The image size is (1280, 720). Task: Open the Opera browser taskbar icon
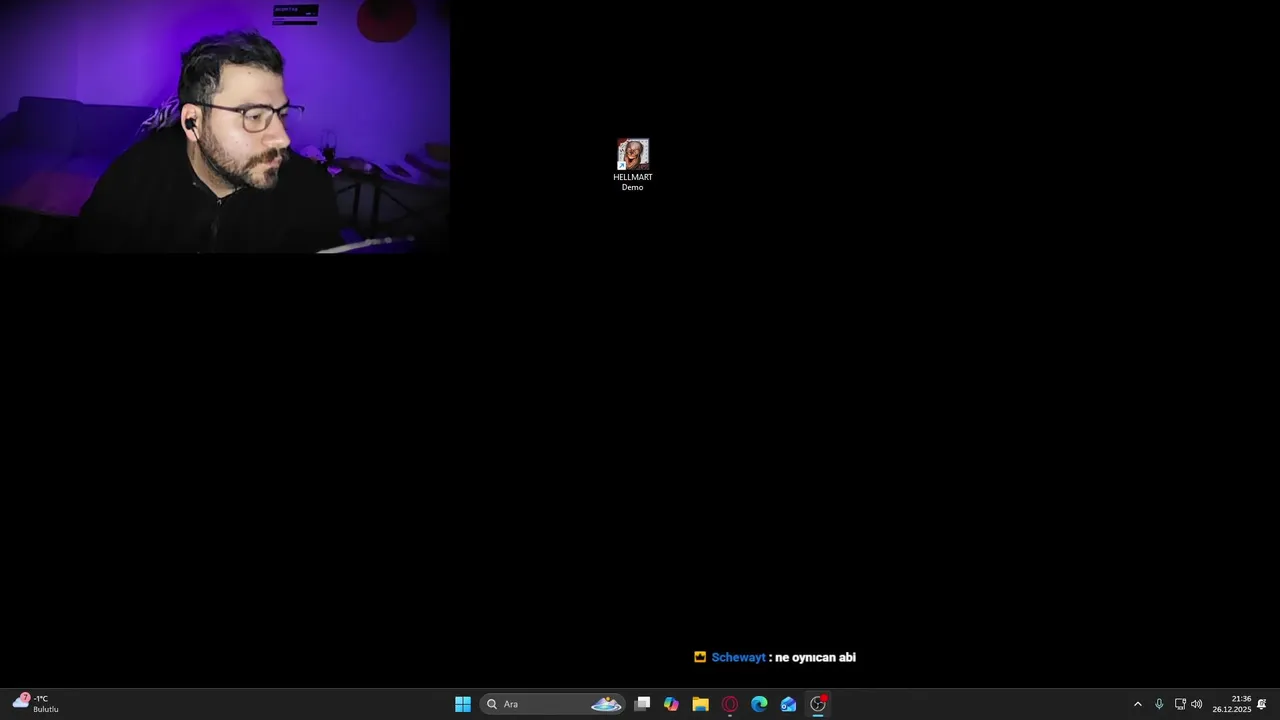(730, 704)
